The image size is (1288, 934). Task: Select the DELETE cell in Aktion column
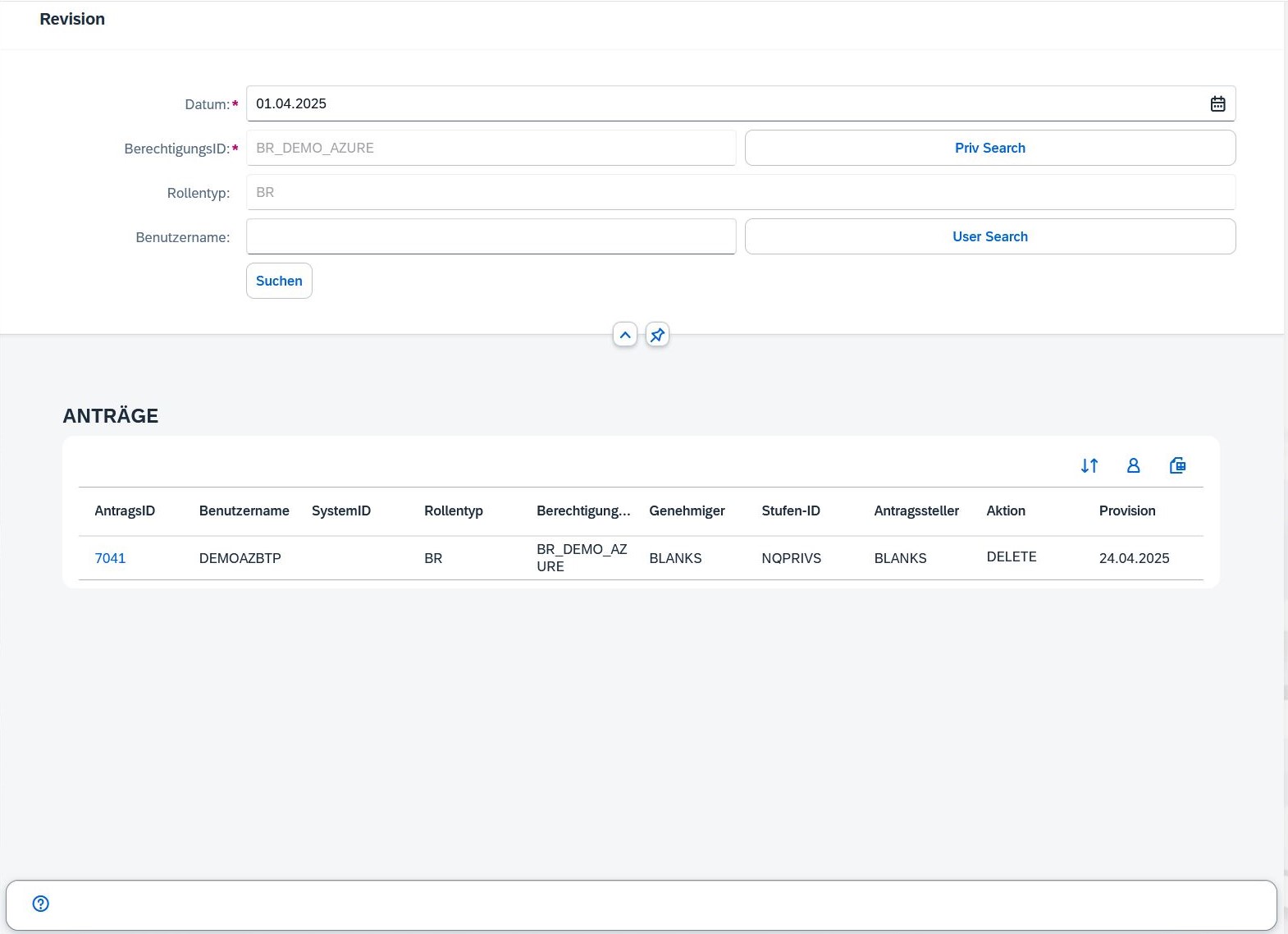coord(1011,556)
